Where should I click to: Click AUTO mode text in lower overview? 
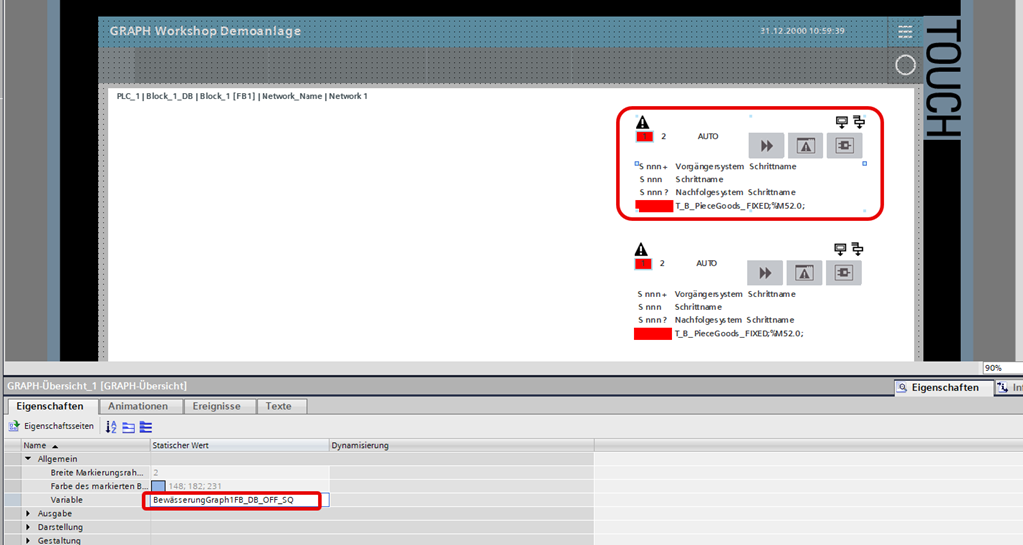tap(707, 264)
